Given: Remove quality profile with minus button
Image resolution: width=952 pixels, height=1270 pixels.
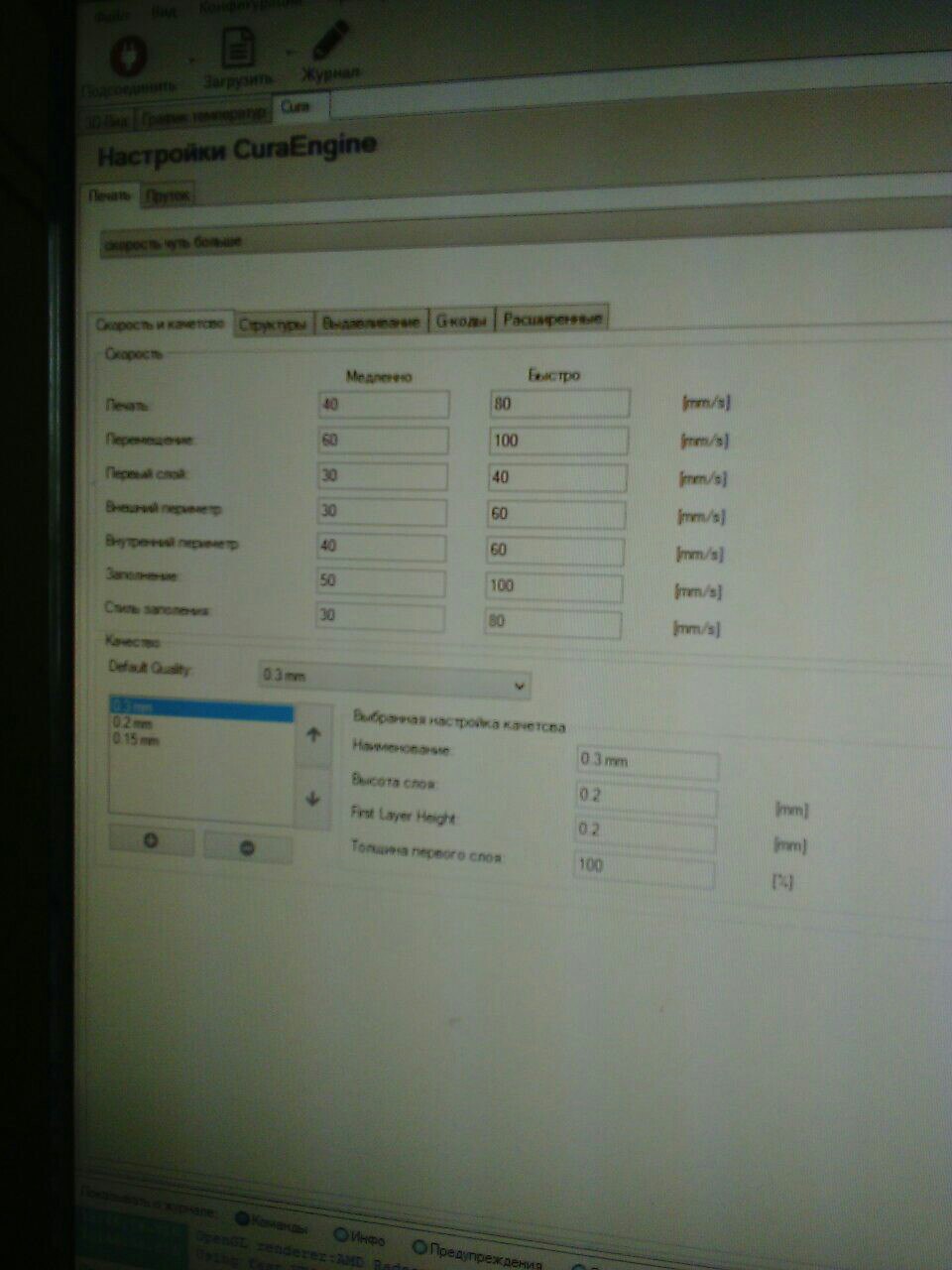Looking at the screenshot, I should (248, 848).
